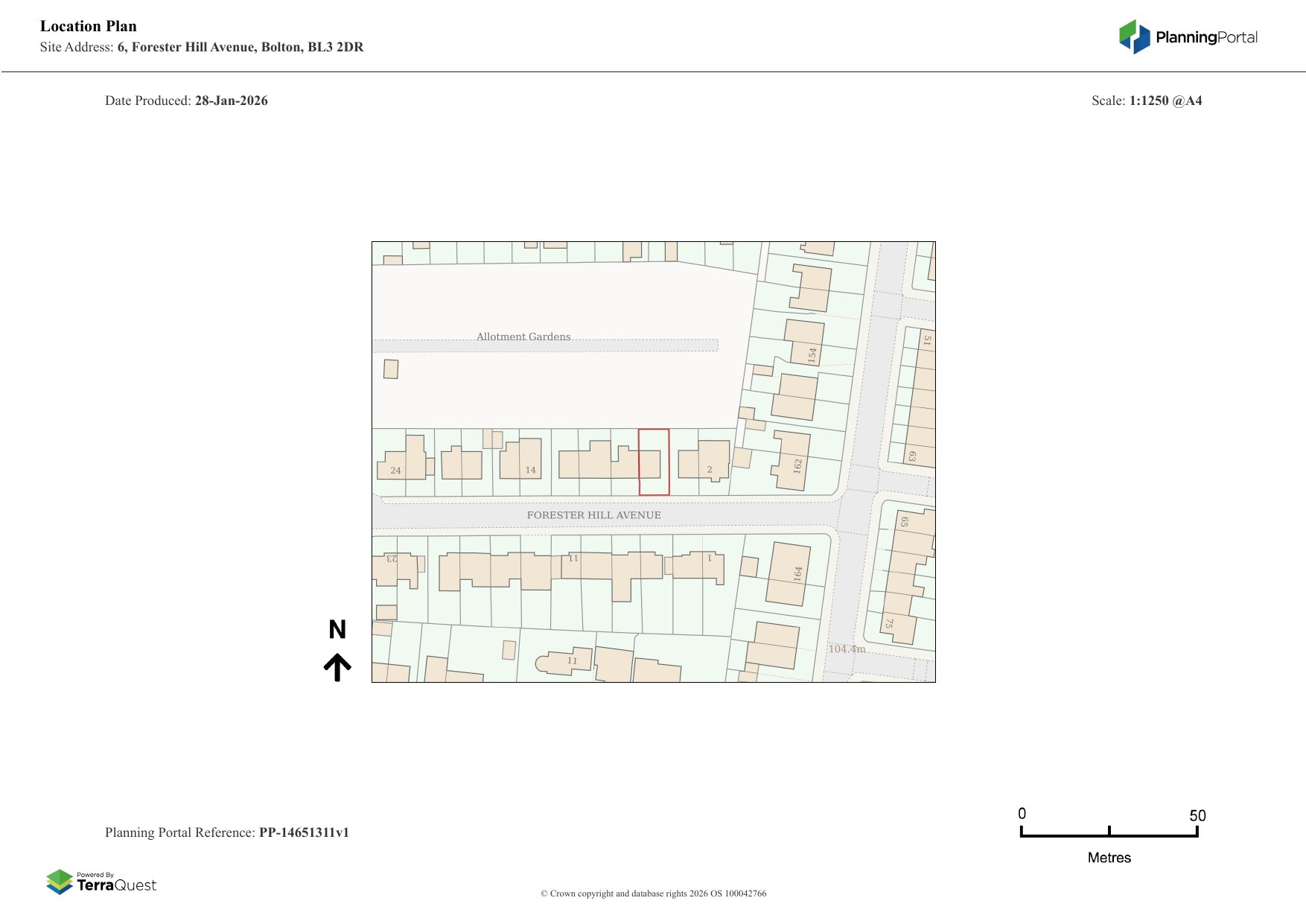
Task: Click the TerraQuest logo
Action: (101, 882)
